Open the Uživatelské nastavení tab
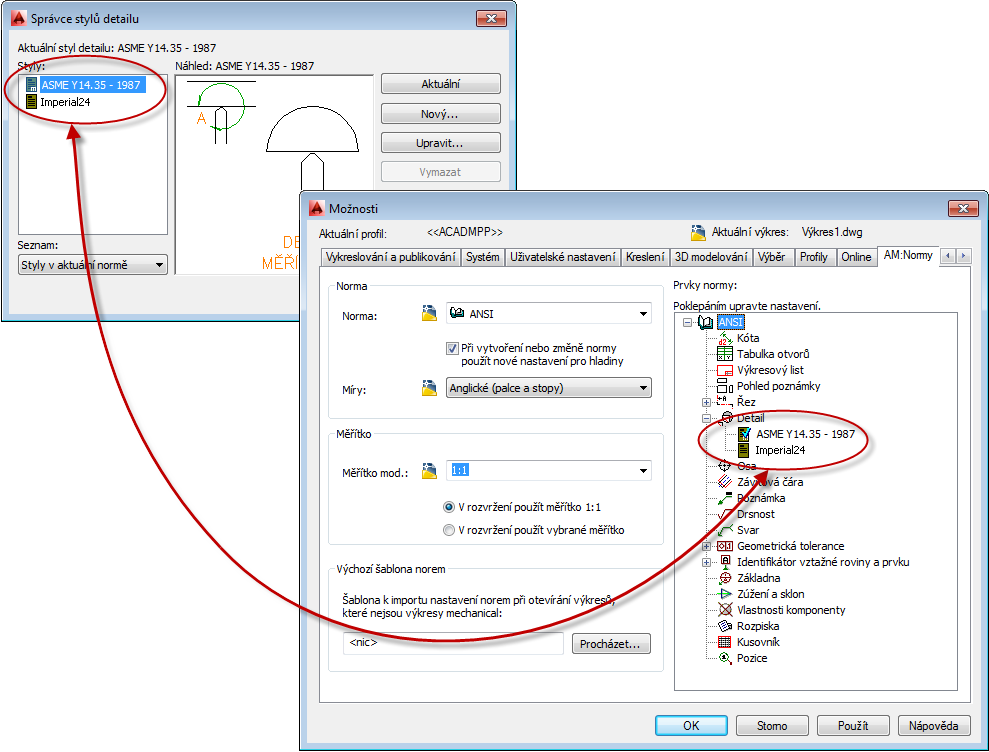 click(x=563, y=257)
